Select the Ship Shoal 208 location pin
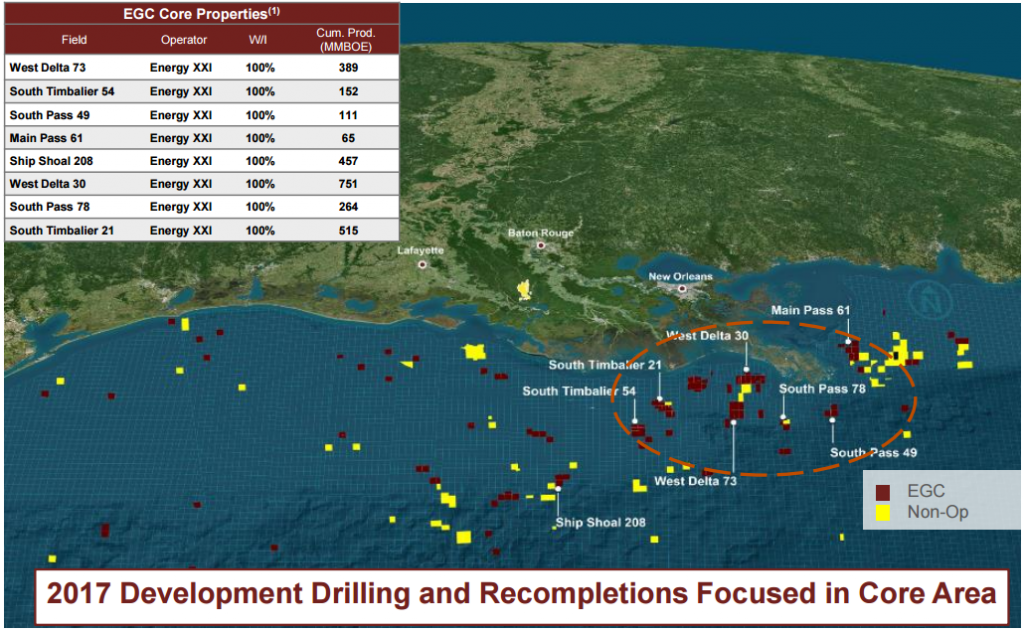The image size is (1024, 632). coord(558,489)
